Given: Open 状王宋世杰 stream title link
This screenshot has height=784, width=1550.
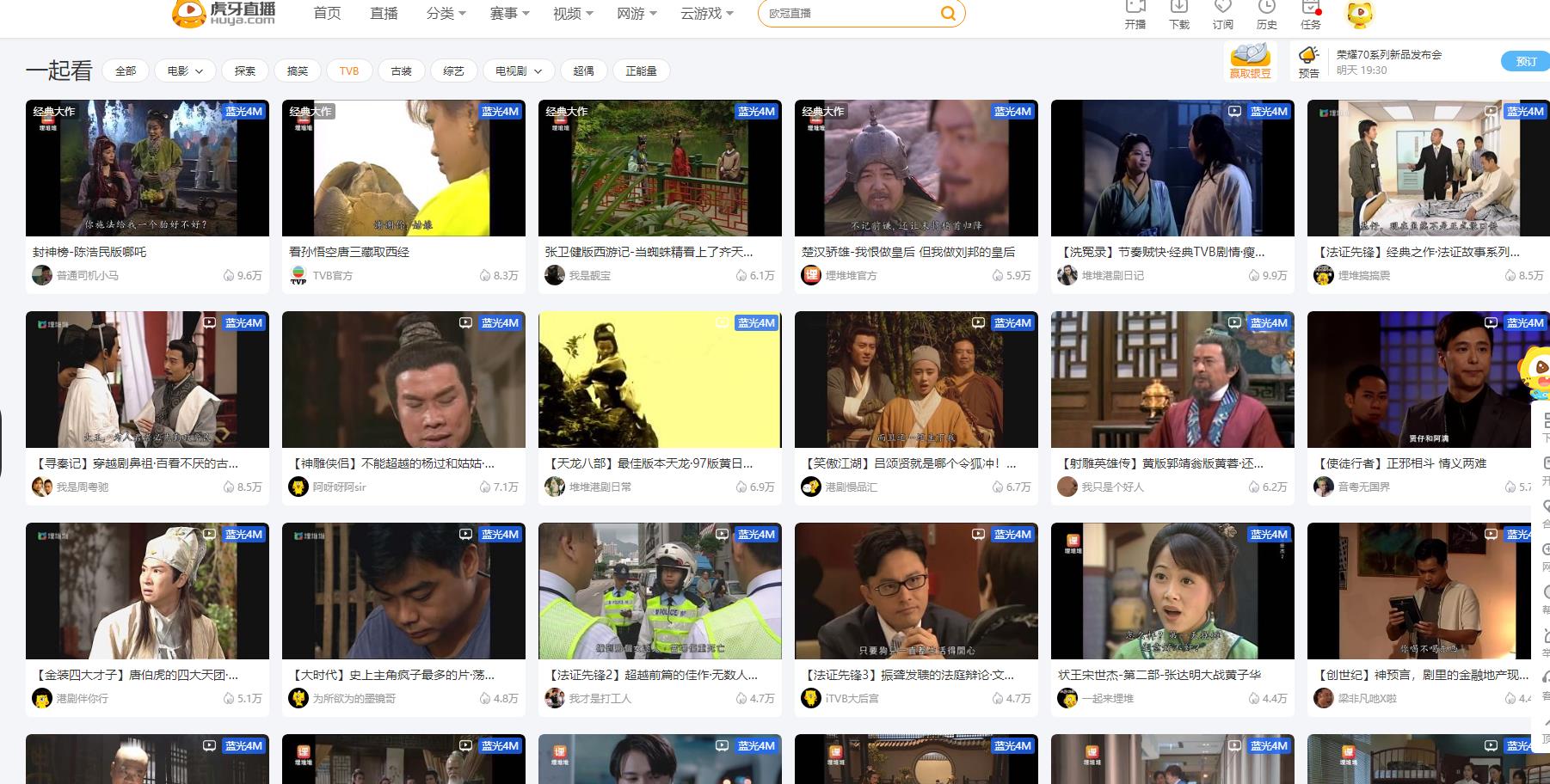Looking at the screenshot, I should click(1159, 675).
